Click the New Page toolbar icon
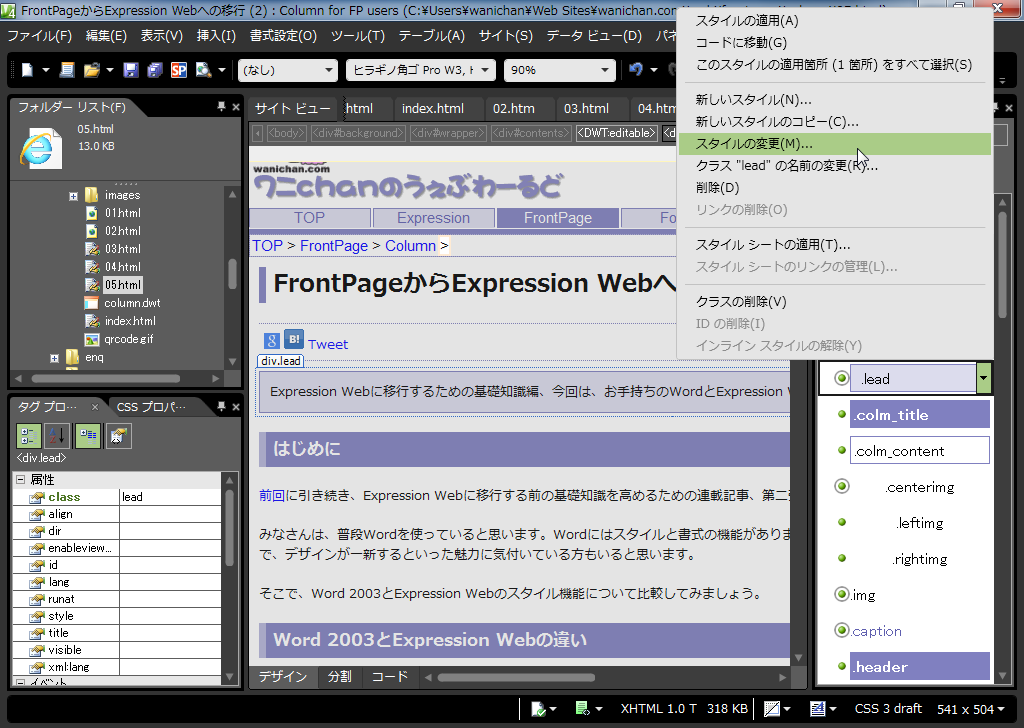1024x728 pixels. [27, 70]
